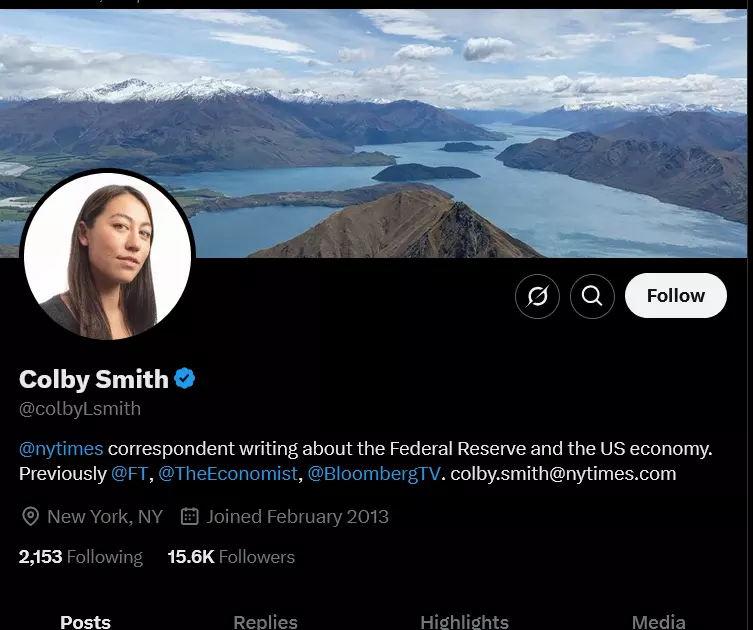Click the @colbyLsmith handle text
The height and width of the screenshot is (630, 753).
click(80, 409)
